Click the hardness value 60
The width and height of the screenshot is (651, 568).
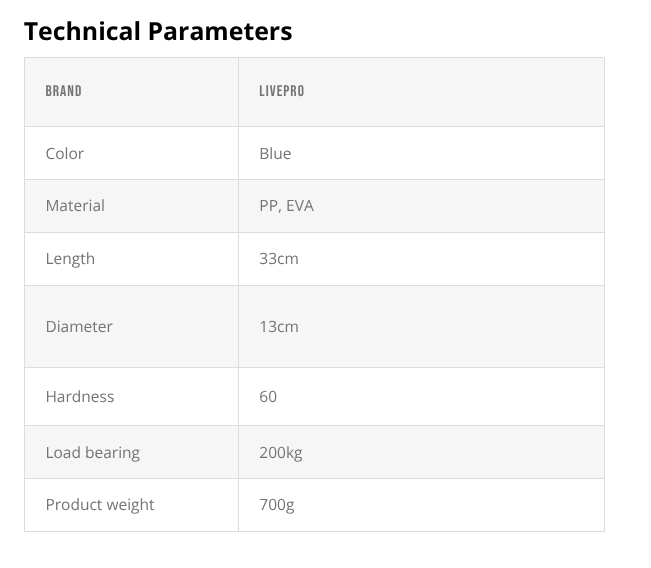coord(268,396)
